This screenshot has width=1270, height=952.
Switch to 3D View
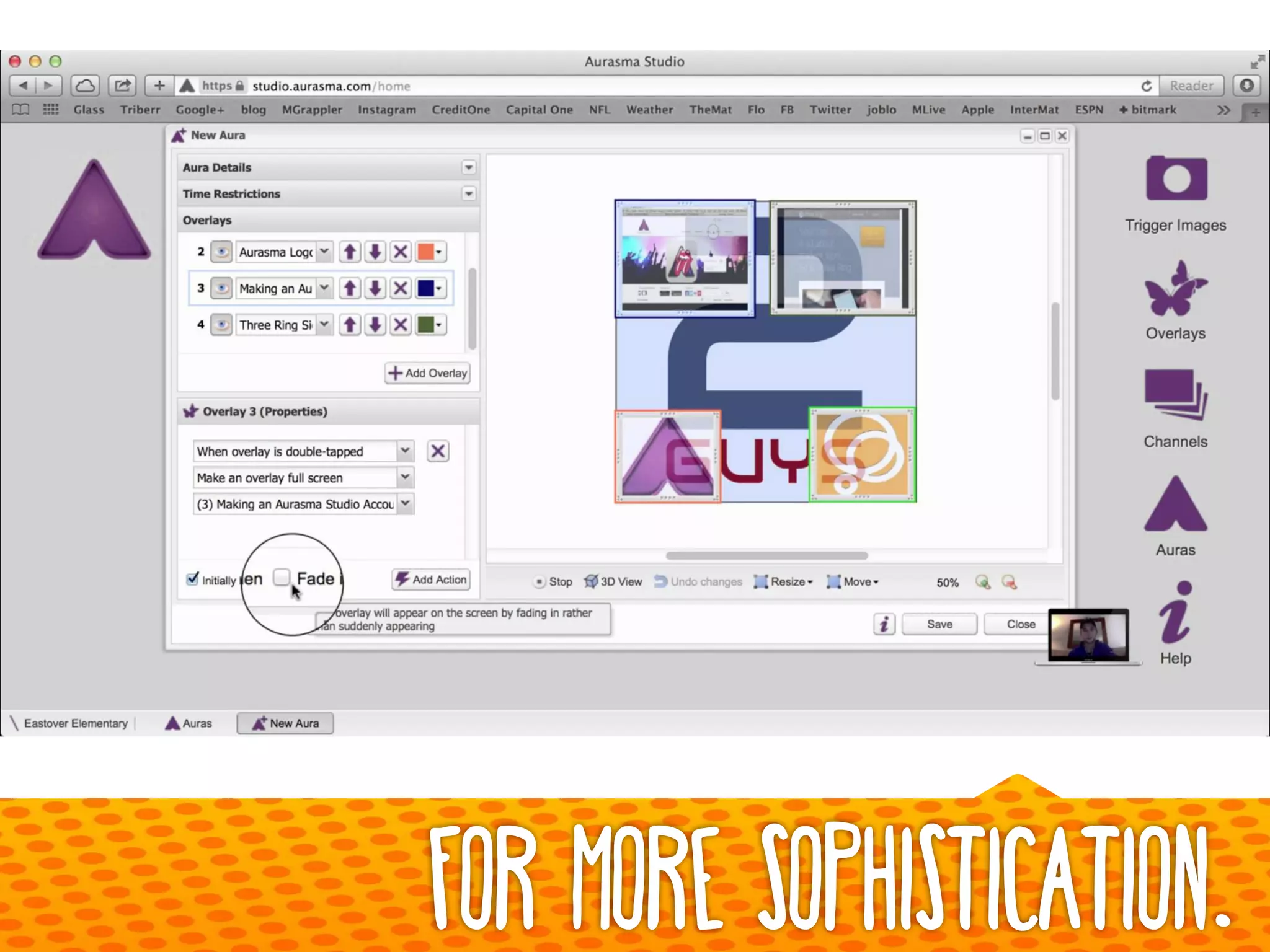point(613,581)
